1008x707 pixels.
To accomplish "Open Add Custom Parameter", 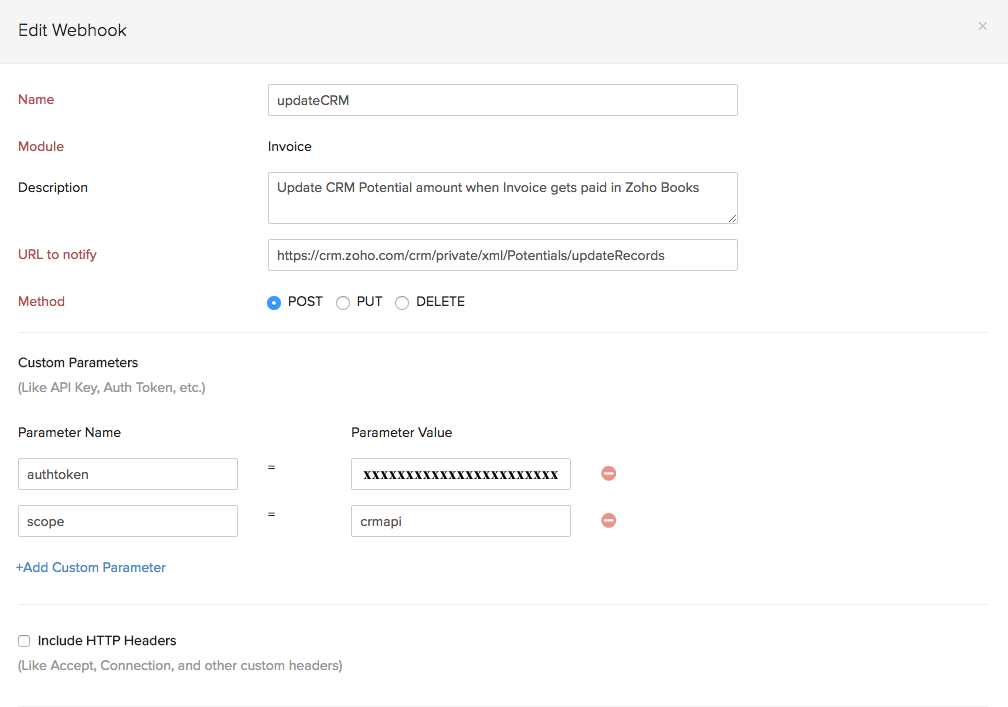I will [91, 567].
